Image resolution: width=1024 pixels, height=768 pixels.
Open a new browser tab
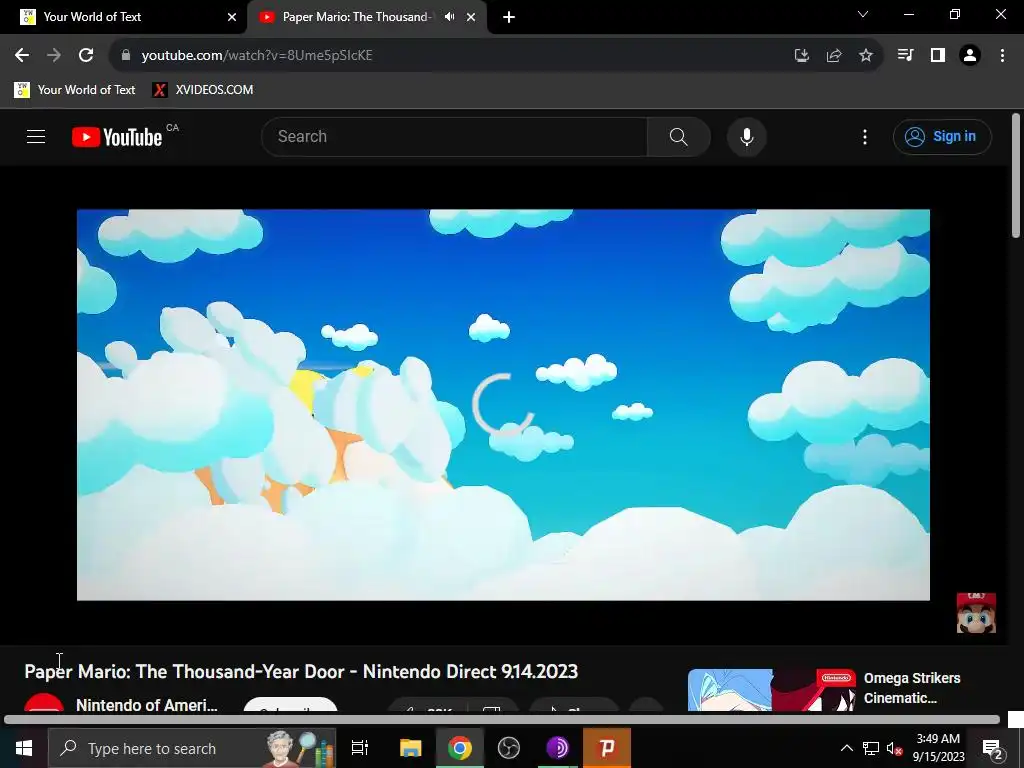click(509, 17)
